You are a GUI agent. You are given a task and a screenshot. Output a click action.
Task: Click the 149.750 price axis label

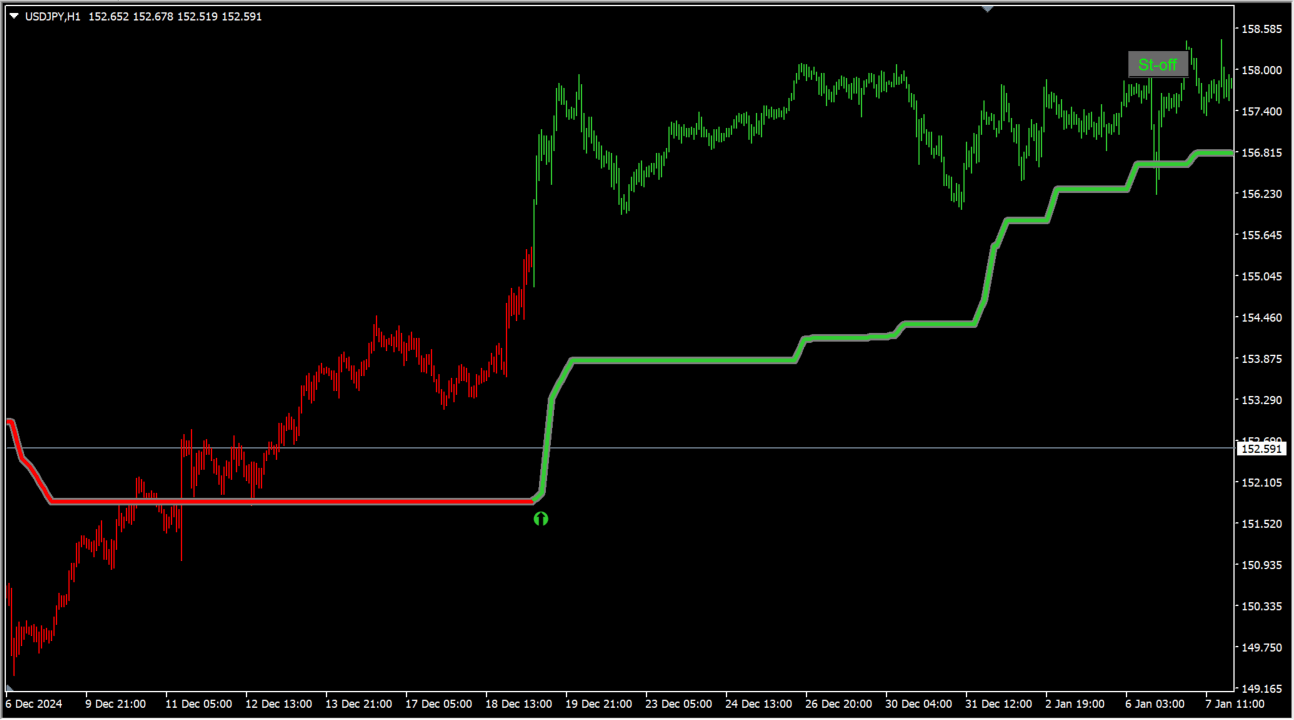tap(1261, 648)
